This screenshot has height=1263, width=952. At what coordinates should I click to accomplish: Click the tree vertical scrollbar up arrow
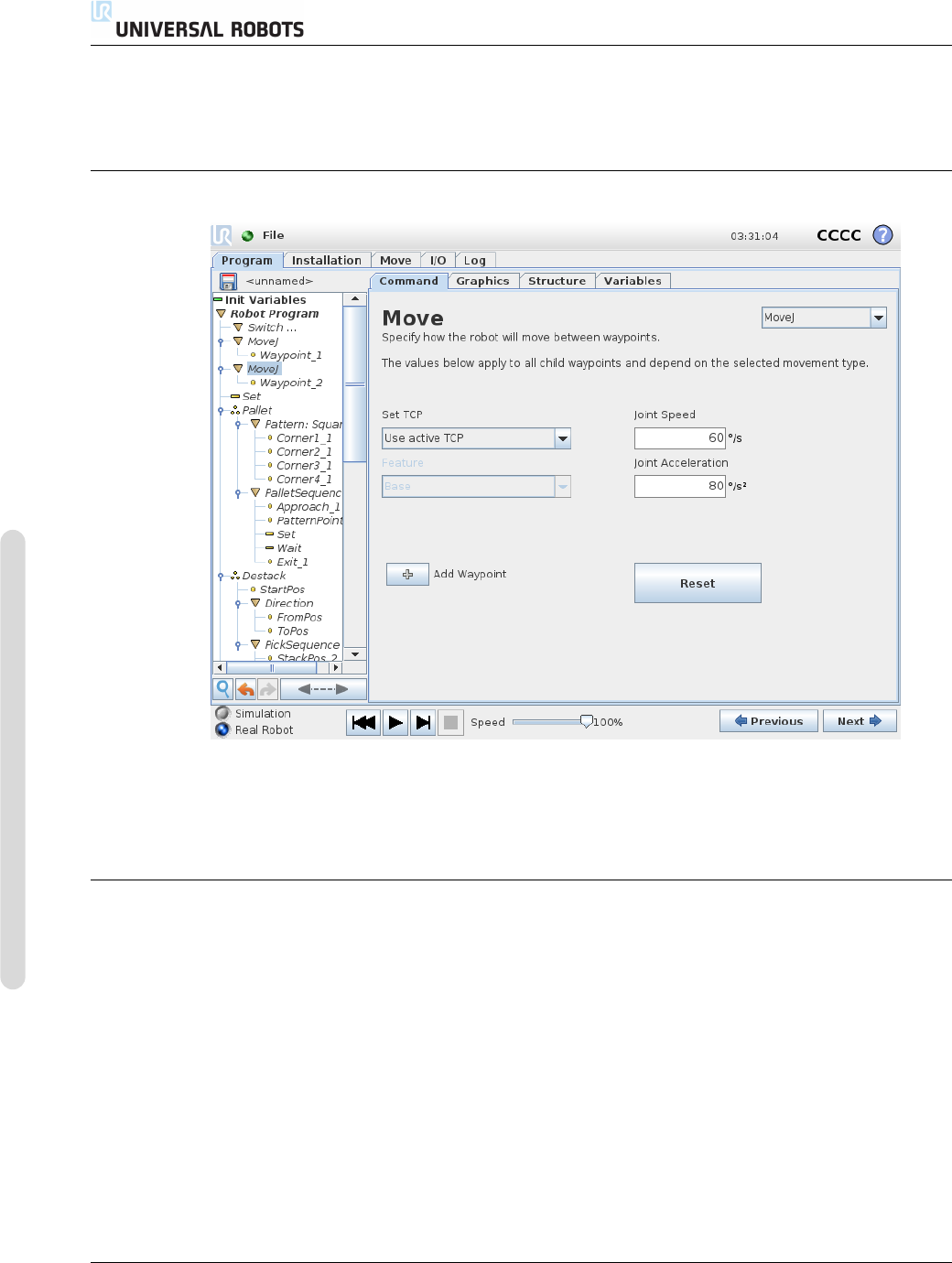(355, 299)
